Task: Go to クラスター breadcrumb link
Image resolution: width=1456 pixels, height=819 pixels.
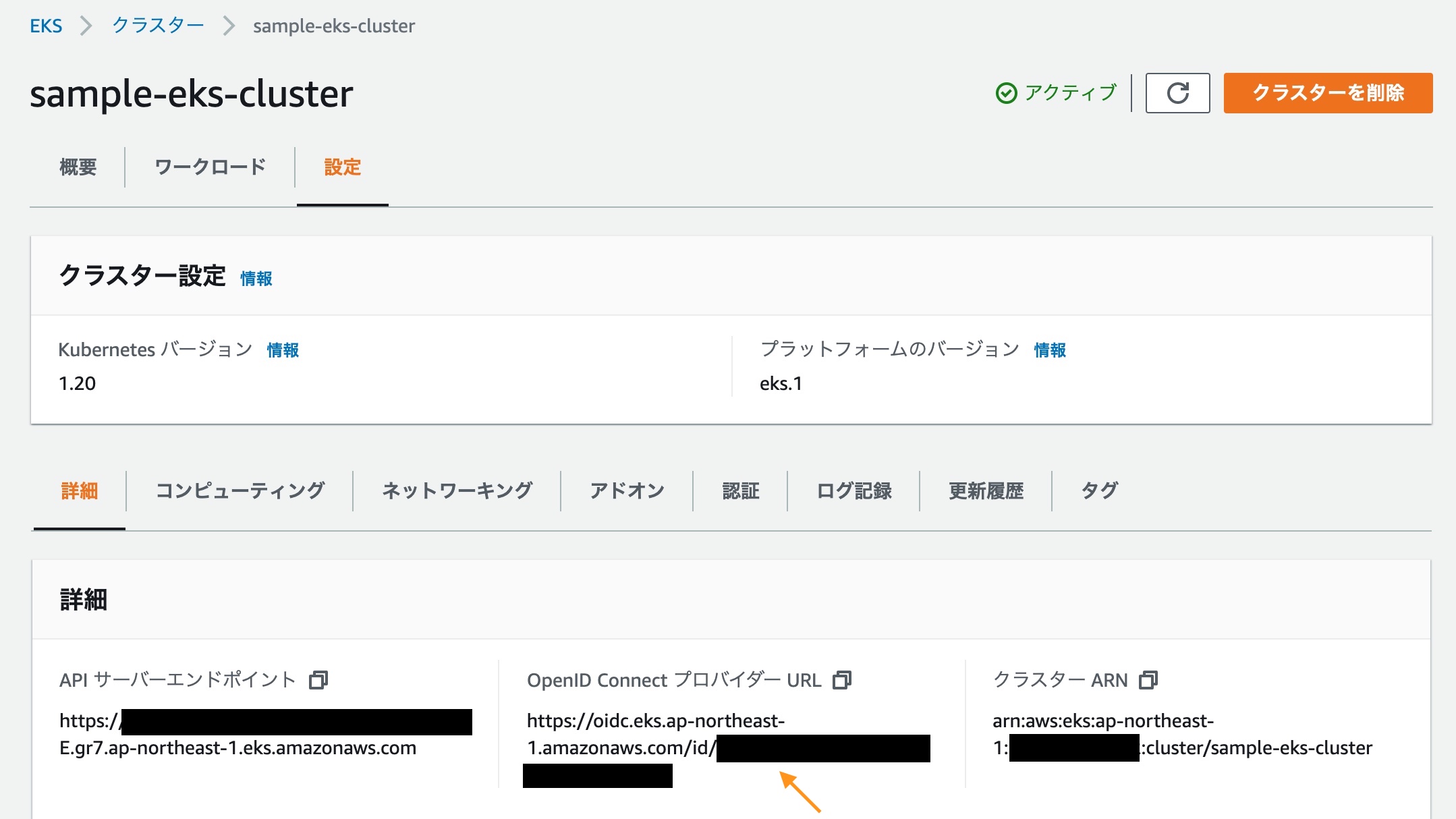Action: (x=158, y=26)
